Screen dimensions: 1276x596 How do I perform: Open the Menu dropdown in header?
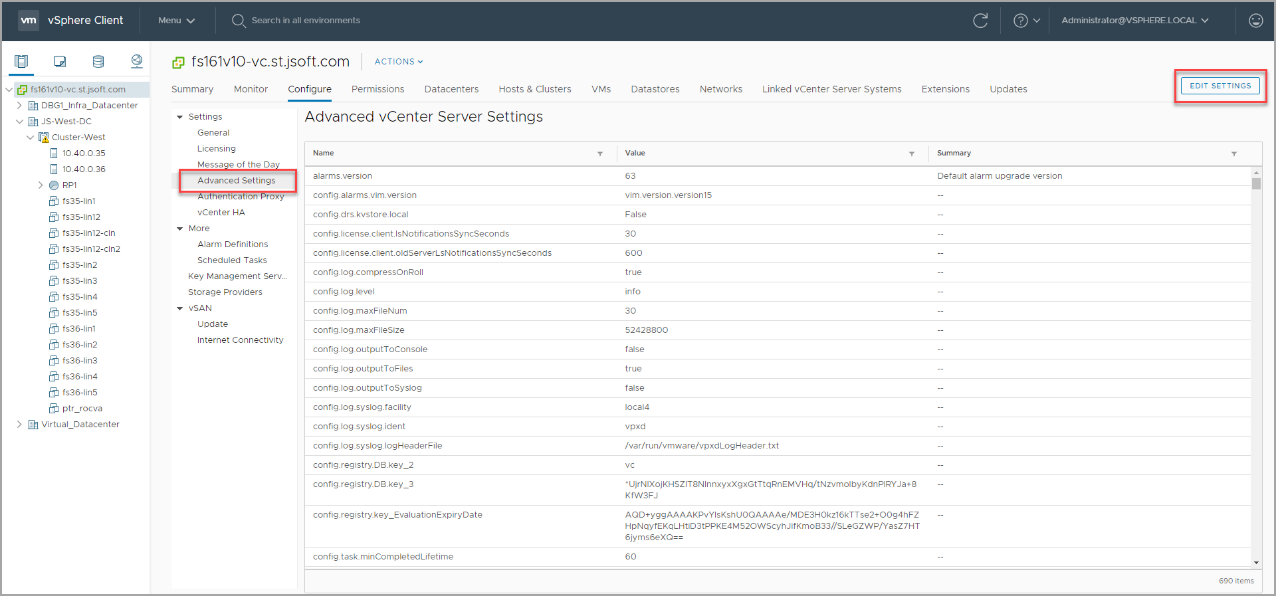[177, 20]
